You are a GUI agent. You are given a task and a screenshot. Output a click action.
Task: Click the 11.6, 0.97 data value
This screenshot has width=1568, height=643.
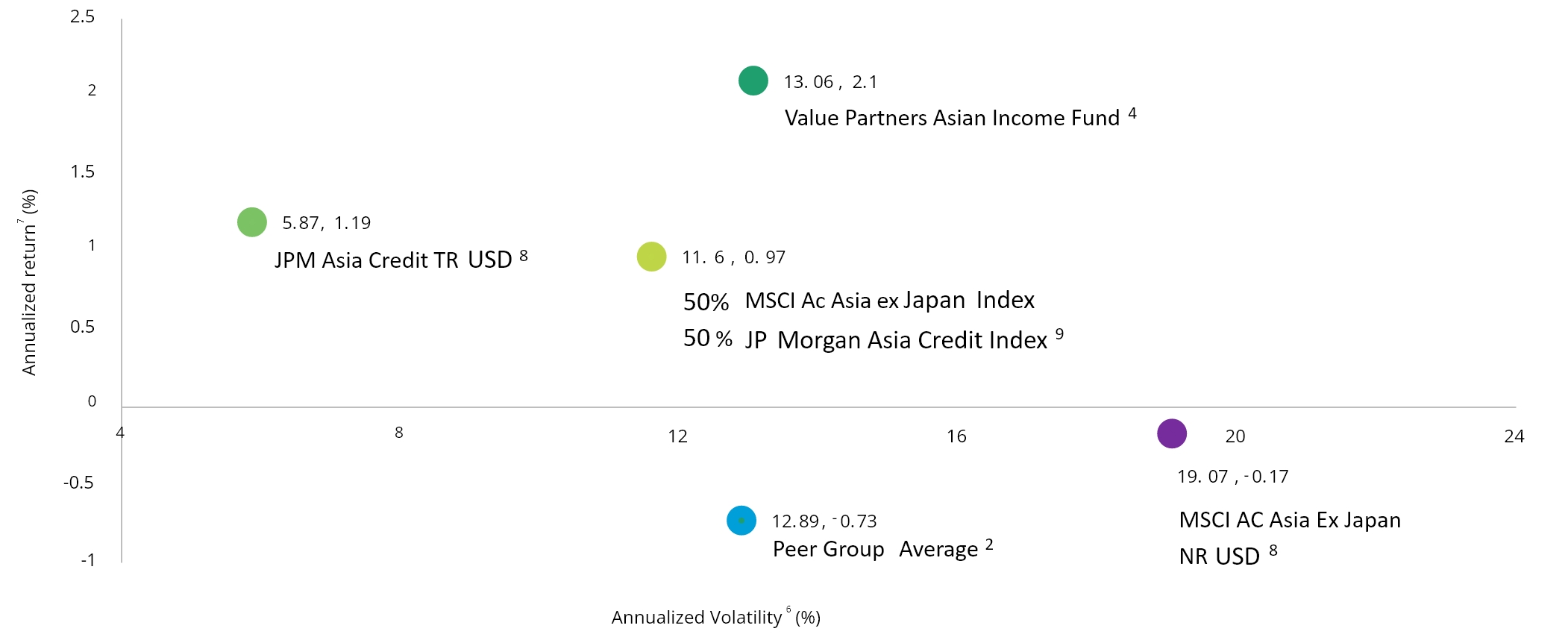733,257
